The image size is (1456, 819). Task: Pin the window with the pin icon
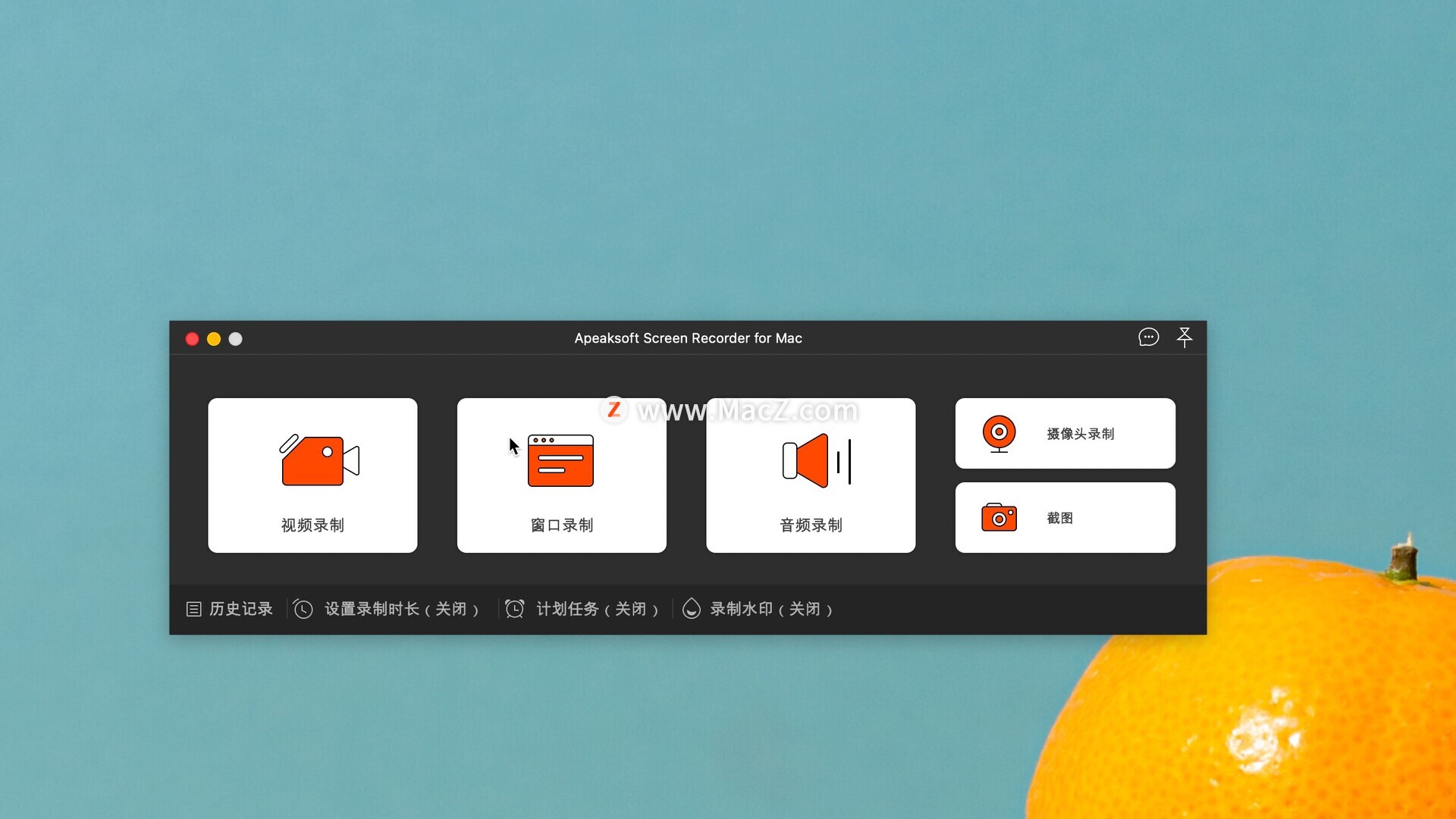1185,337
